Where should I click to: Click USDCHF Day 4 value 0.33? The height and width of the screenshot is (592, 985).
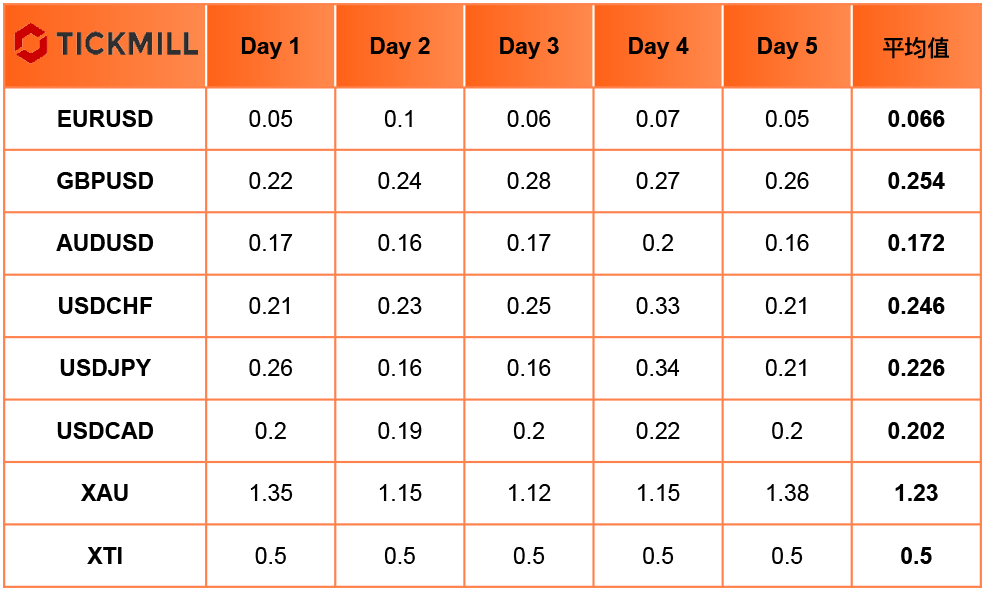(658, 306)
